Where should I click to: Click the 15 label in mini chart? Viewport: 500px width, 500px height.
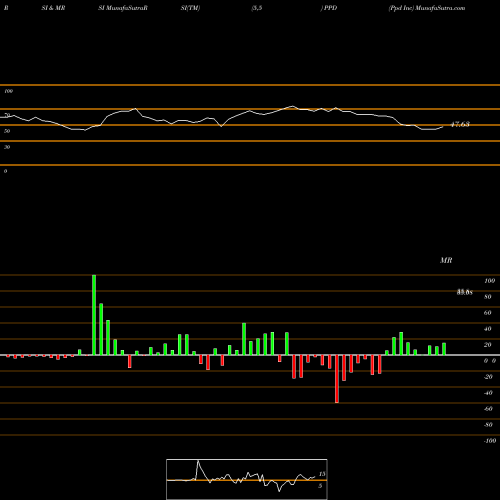click(x=322, y=474)
